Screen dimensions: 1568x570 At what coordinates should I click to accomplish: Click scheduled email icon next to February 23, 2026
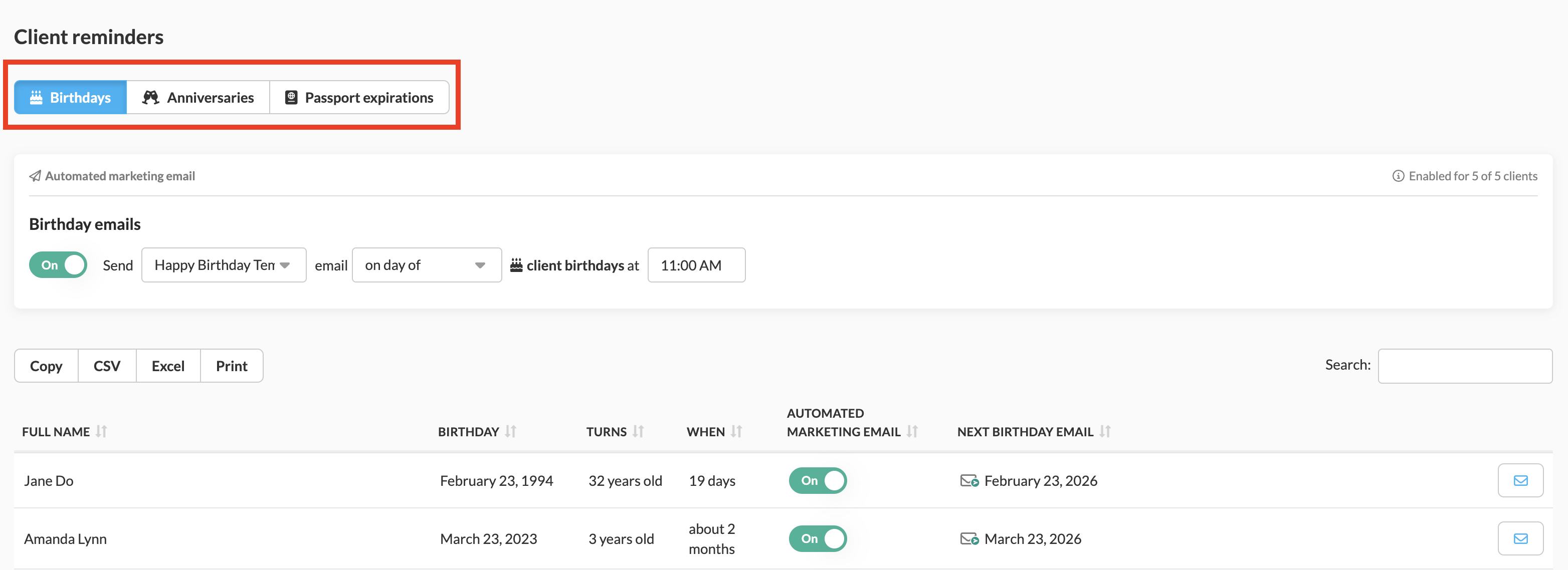point(968,480)
